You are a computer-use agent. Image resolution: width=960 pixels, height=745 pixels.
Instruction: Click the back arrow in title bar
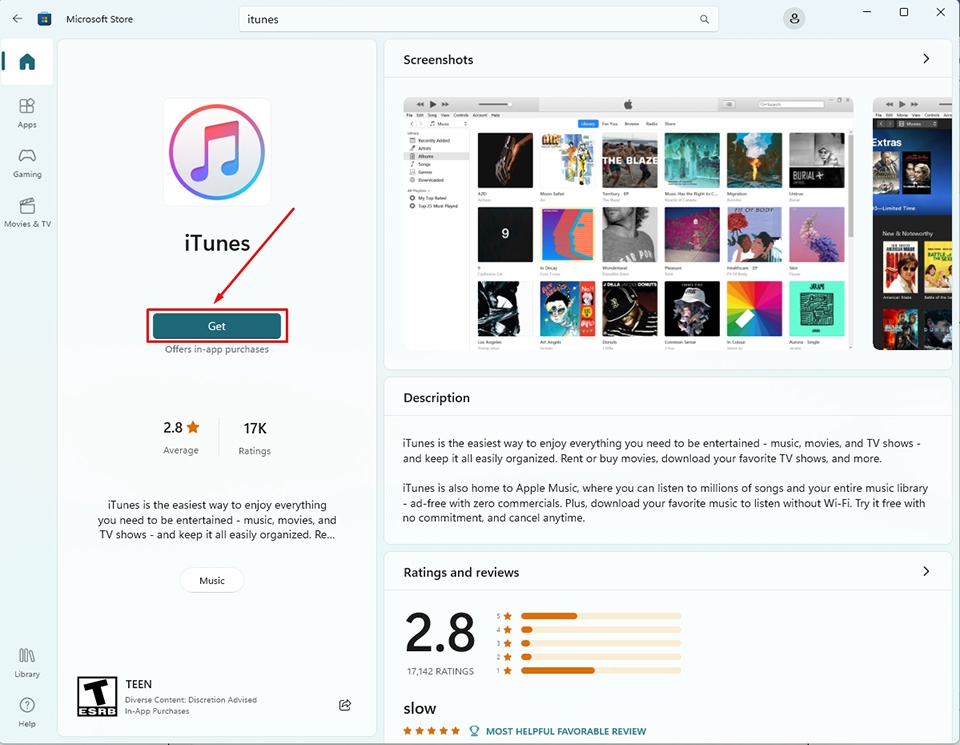pyautogui.click(x=17, y=18)
